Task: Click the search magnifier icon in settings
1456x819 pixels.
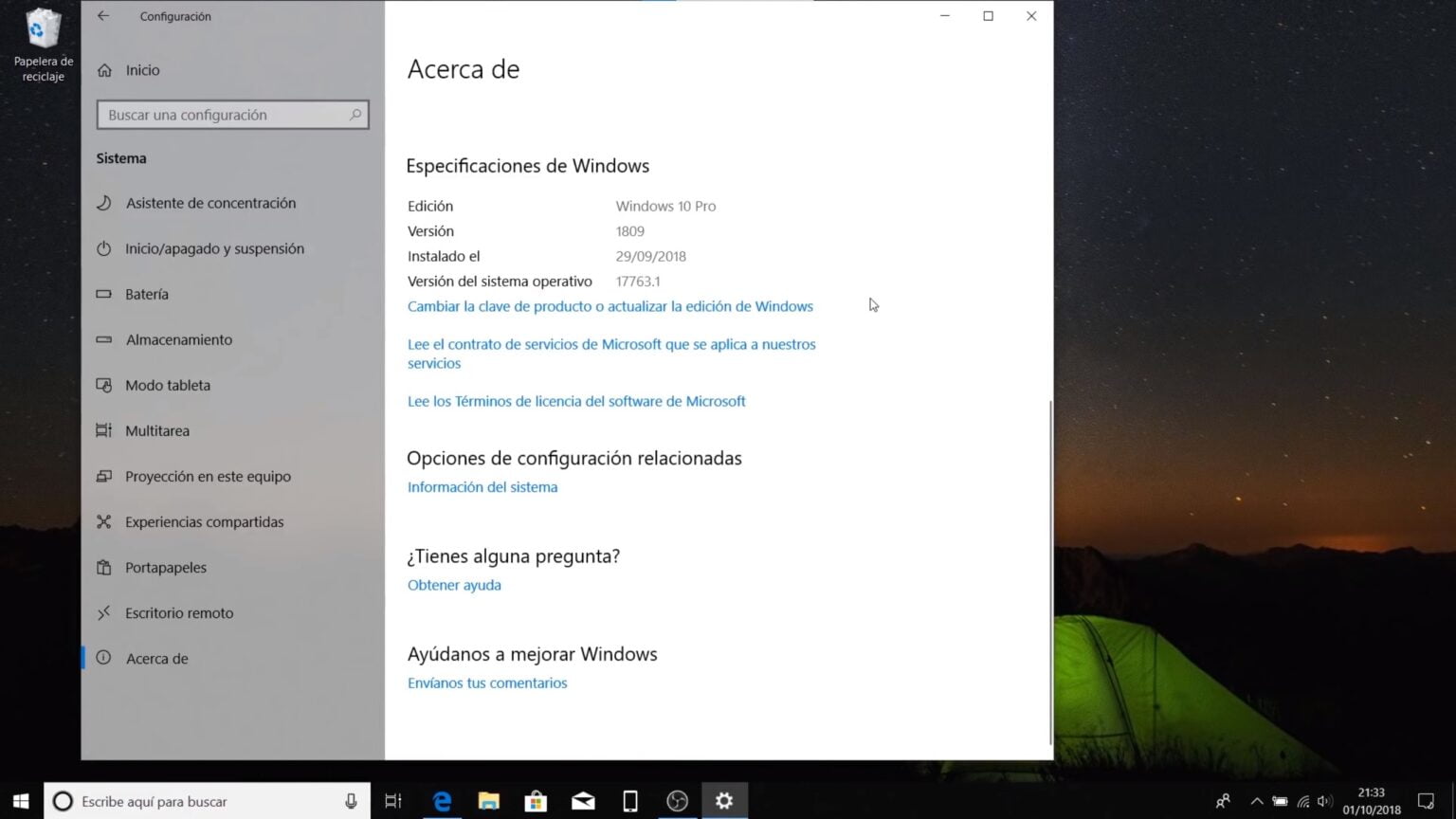Action: point(355,115)
